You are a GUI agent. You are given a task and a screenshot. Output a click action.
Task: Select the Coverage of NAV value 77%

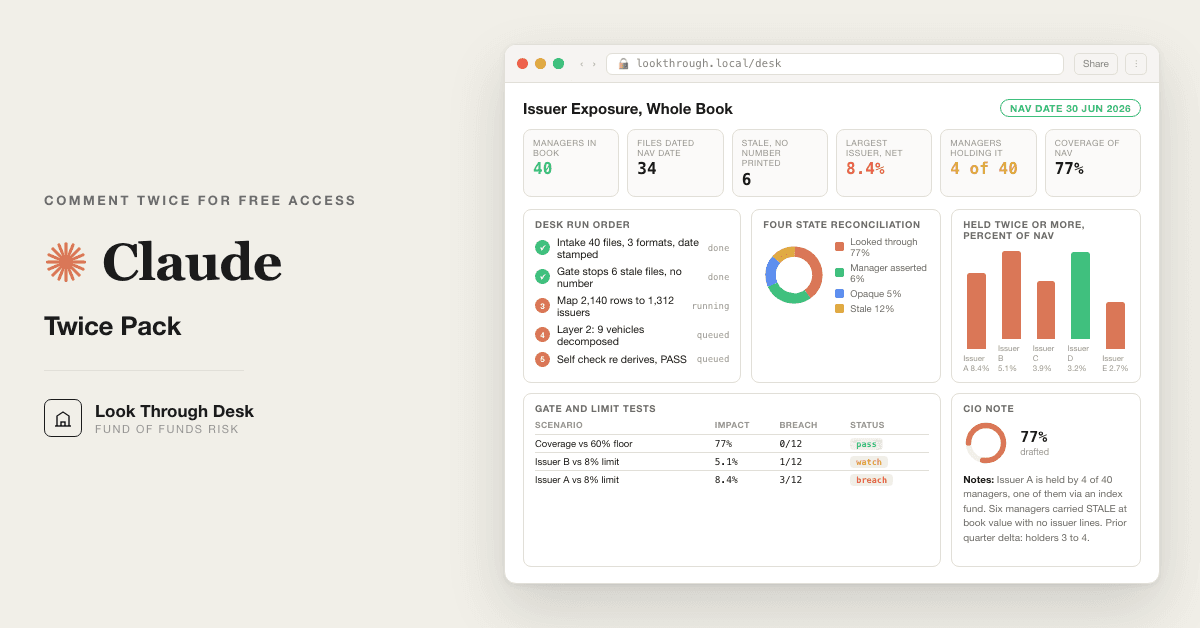click(1069, 168)
